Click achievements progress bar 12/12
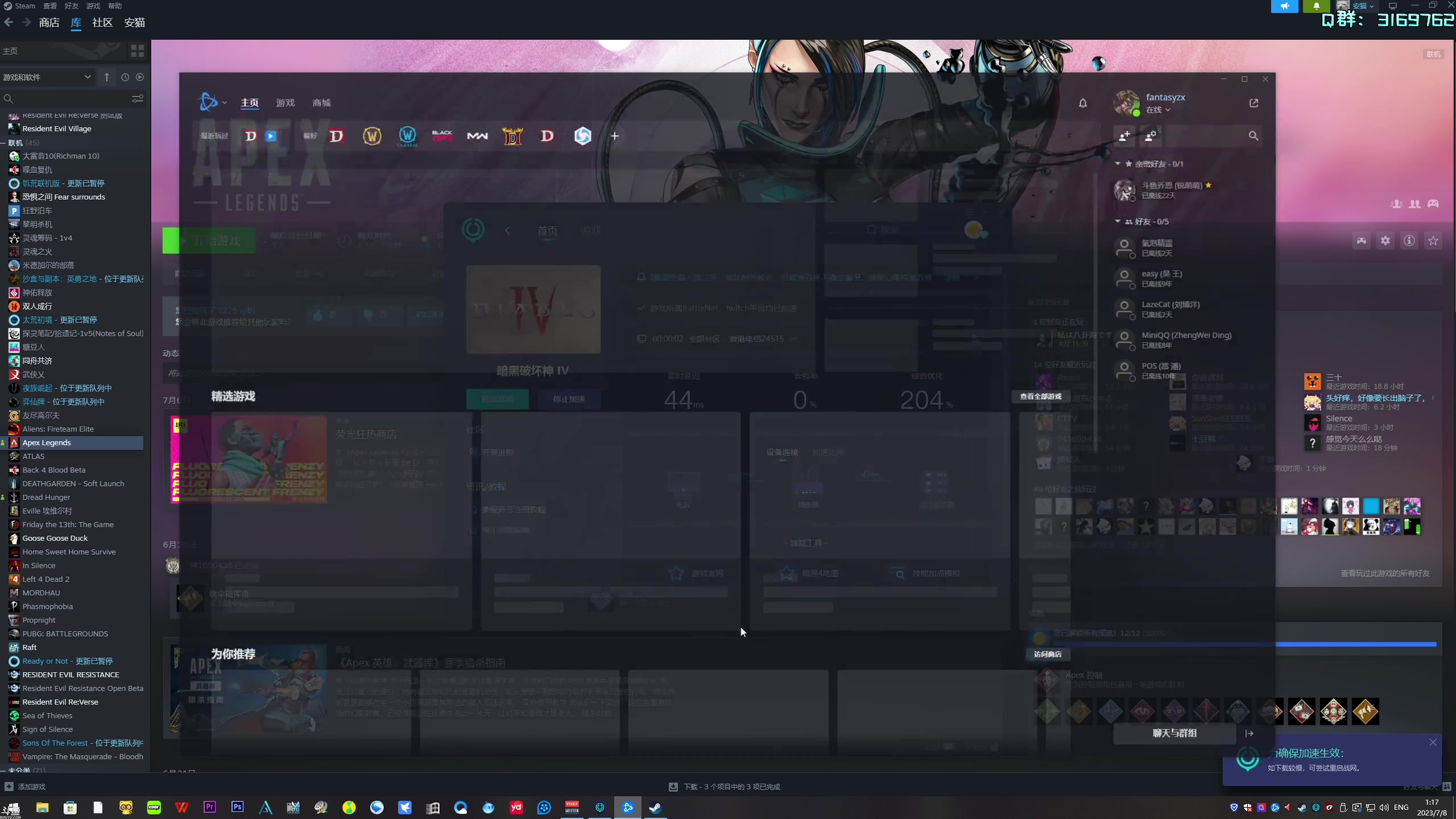The height and width of the screenshot is (819, 1456). click(1246, 644)
